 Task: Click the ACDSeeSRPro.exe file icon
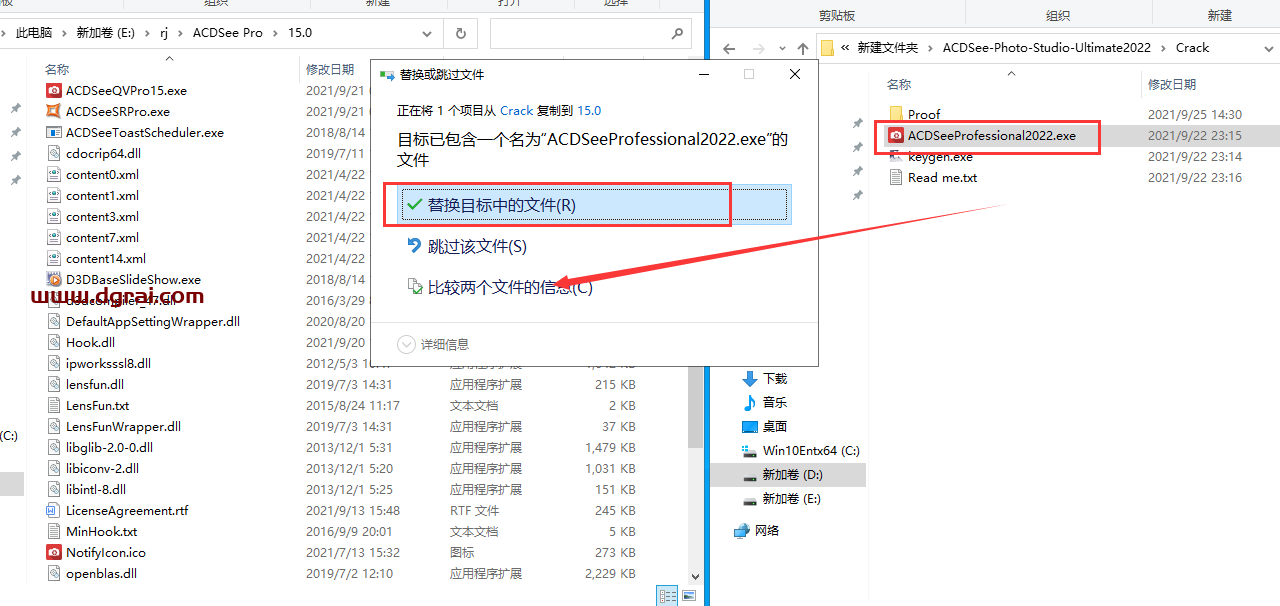coord(54,111)
